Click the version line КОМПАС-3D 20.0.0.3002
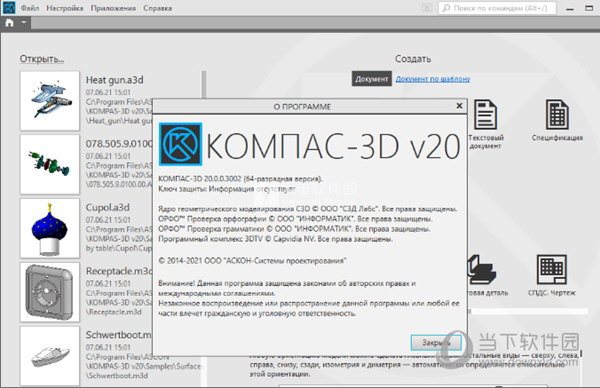This screenshot has height=388, width=600. 240,179
